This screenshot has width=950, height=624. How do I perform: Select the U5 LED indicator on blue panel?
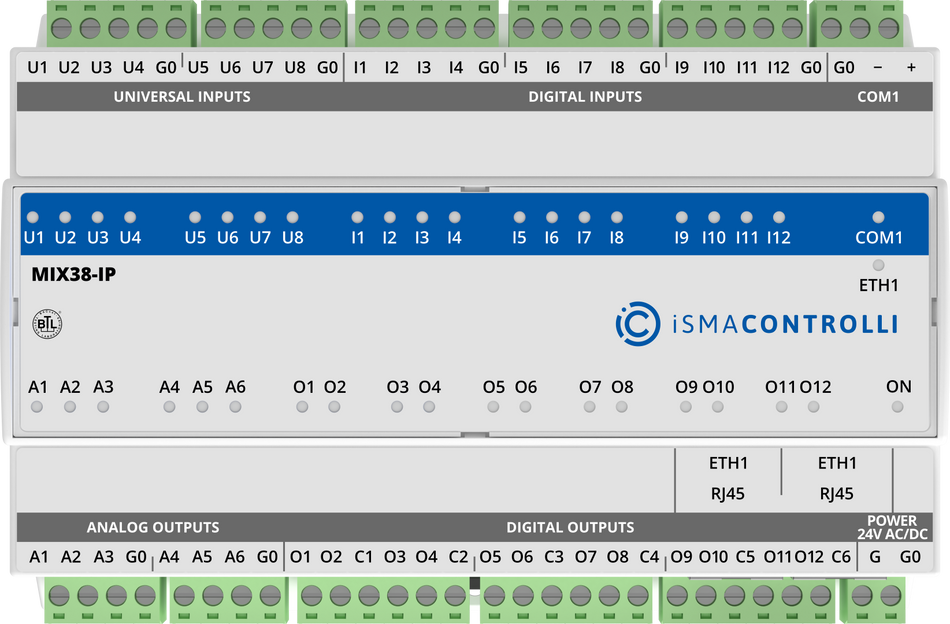pyautogui.click(x=195, y=217)
